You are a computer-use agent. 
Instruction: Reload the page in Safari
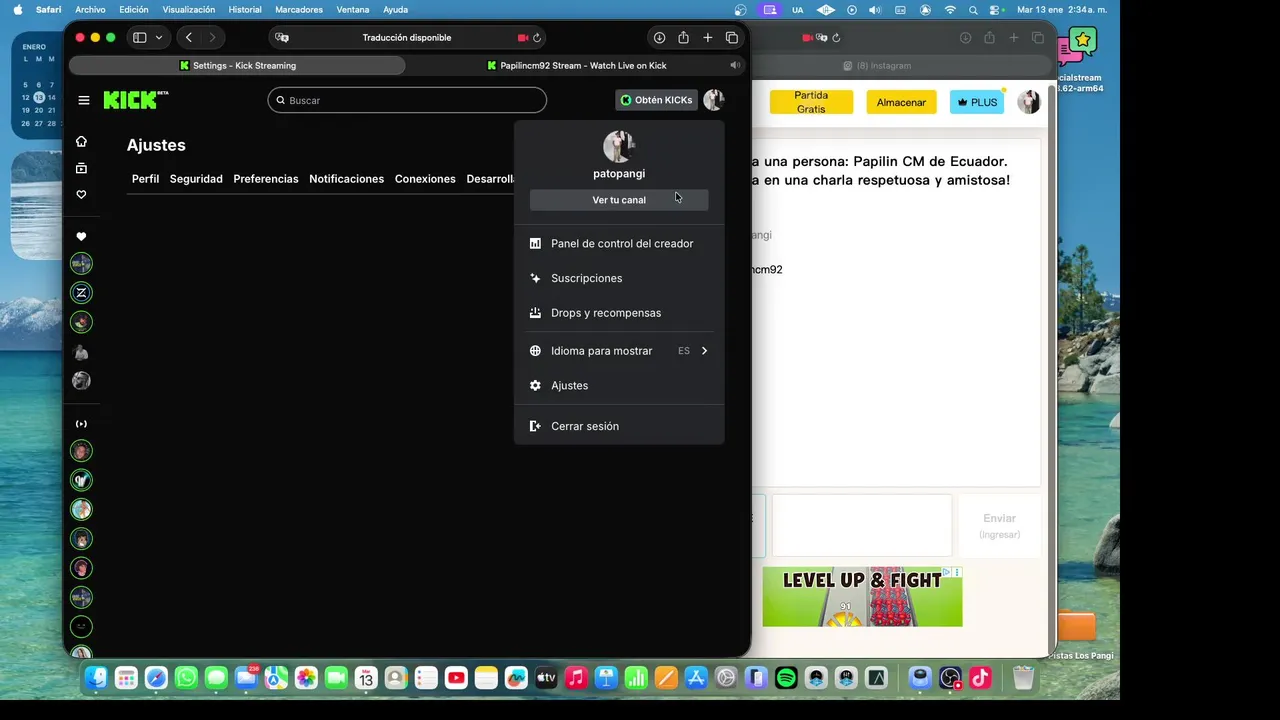537,38
